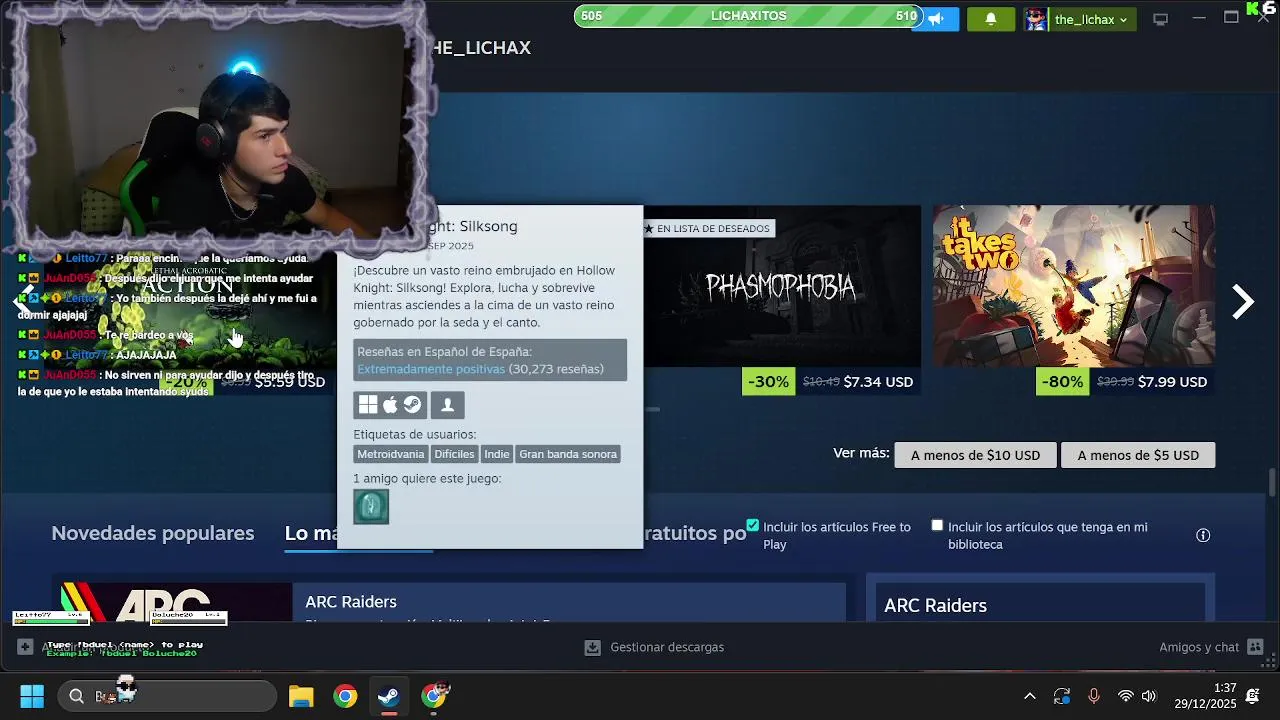Click the store page vertical scrollbar

[x=1272, y=482]
